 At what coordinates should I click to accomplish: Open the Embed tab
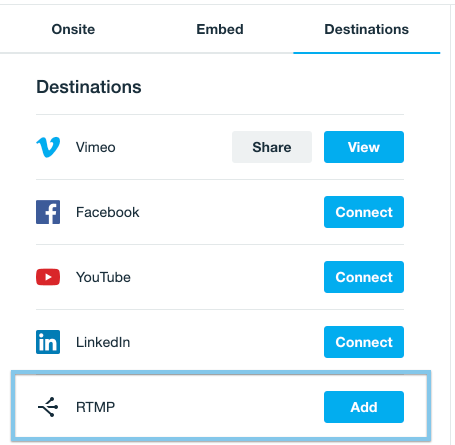220,29
